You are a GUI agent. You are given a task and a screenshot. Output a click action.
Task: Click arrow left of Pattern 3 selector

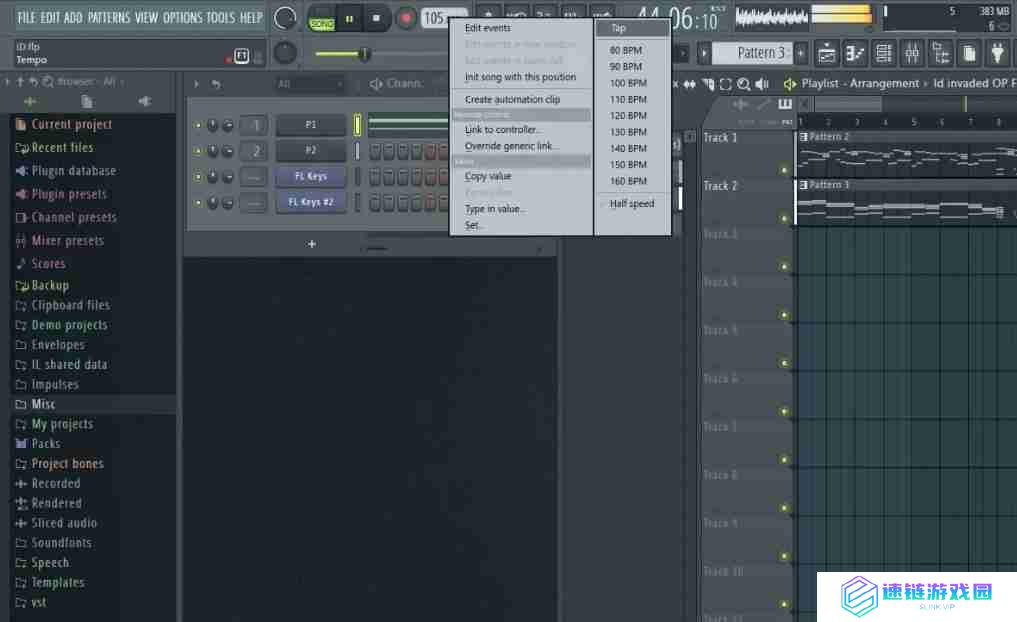coord(704,53)
